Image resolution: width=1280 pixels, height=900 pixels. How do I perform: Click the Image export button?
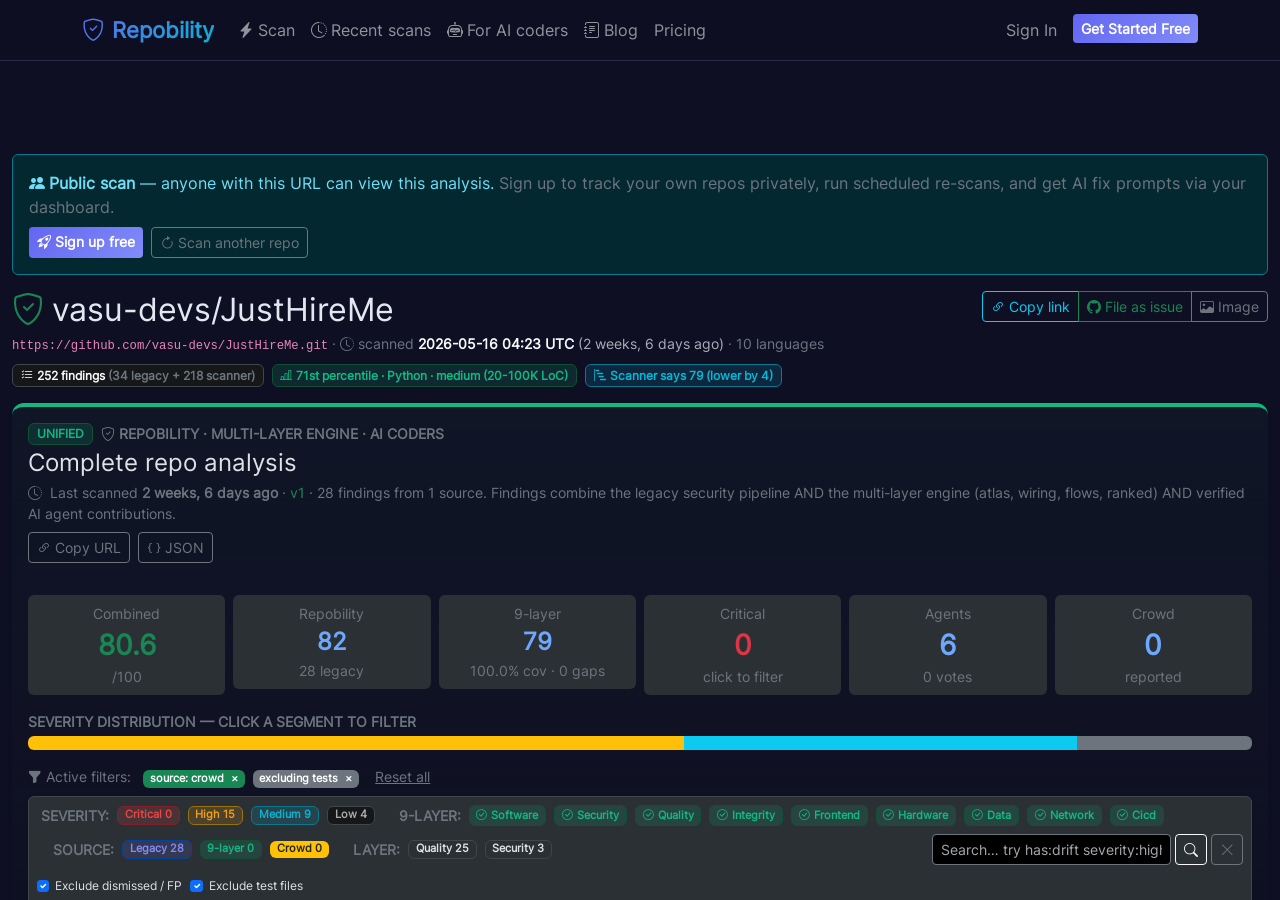(x=1229, y=307)
